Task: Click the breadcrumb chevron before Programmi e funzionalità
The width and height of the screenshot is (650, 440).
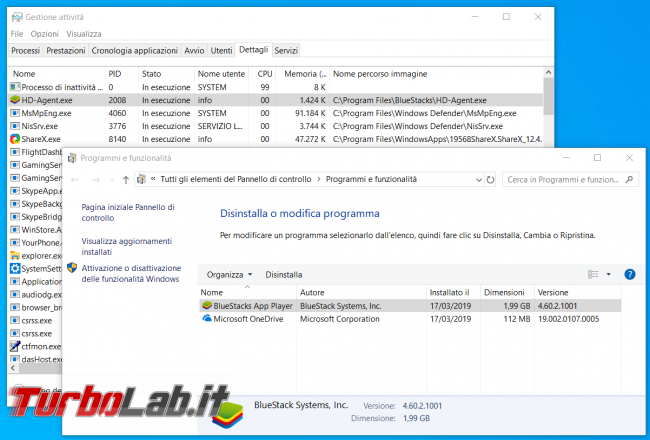Action: pos(319,179)
